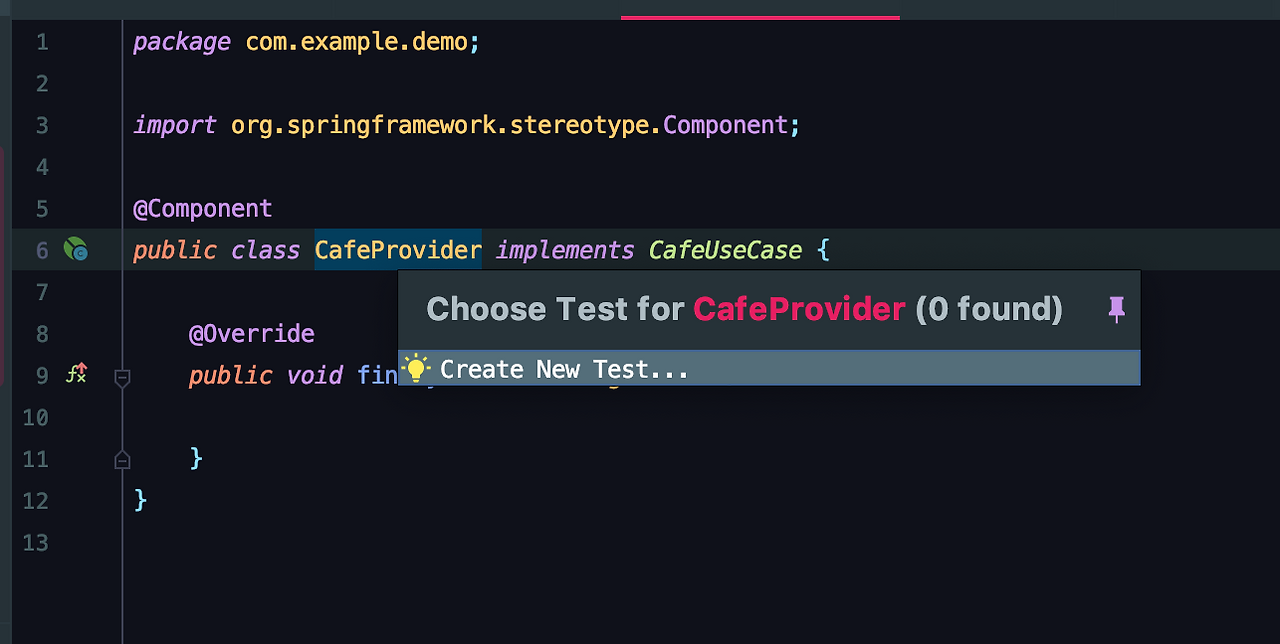Click the Component import on line 3

[725, 125]
